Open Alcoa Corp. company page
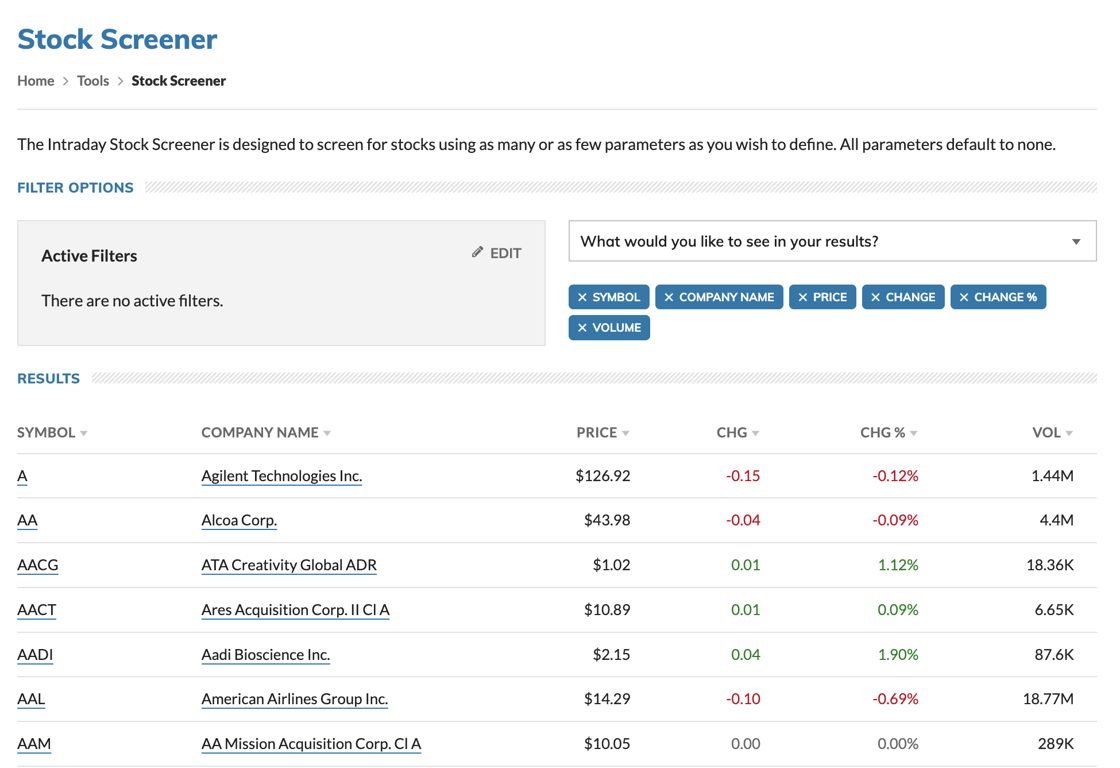Viewport: 1120px width, 768px height. (239, 520)
